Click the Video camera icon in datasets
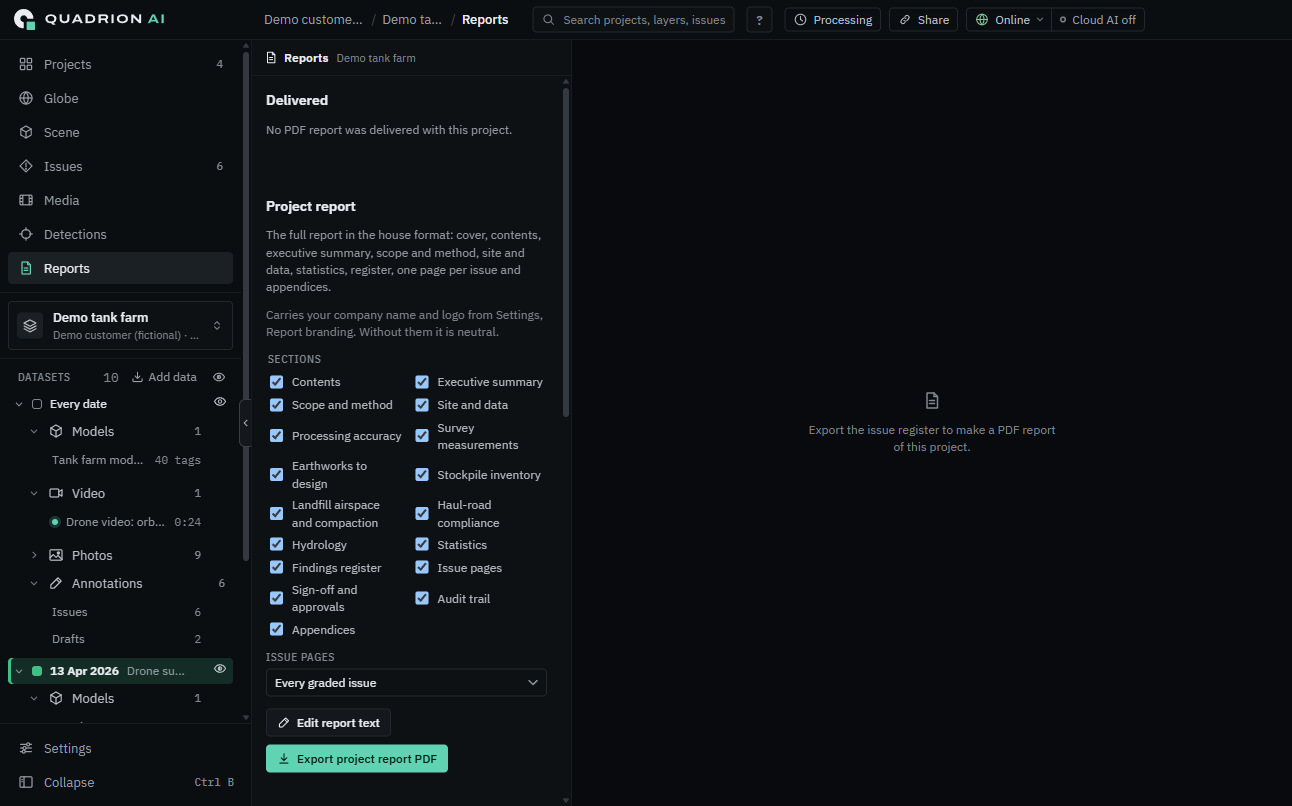Image resolution: width=1292 pixels, height=806 pixels. 56,493
